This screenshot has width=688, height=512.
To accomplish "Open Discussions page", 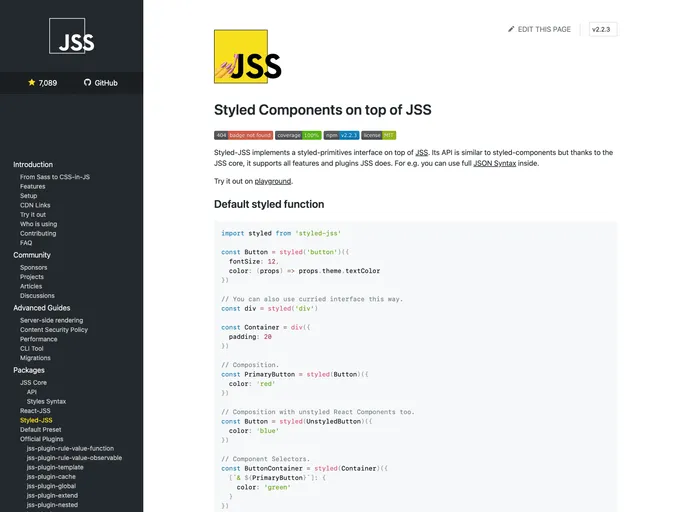I will (x=37, y=296).
